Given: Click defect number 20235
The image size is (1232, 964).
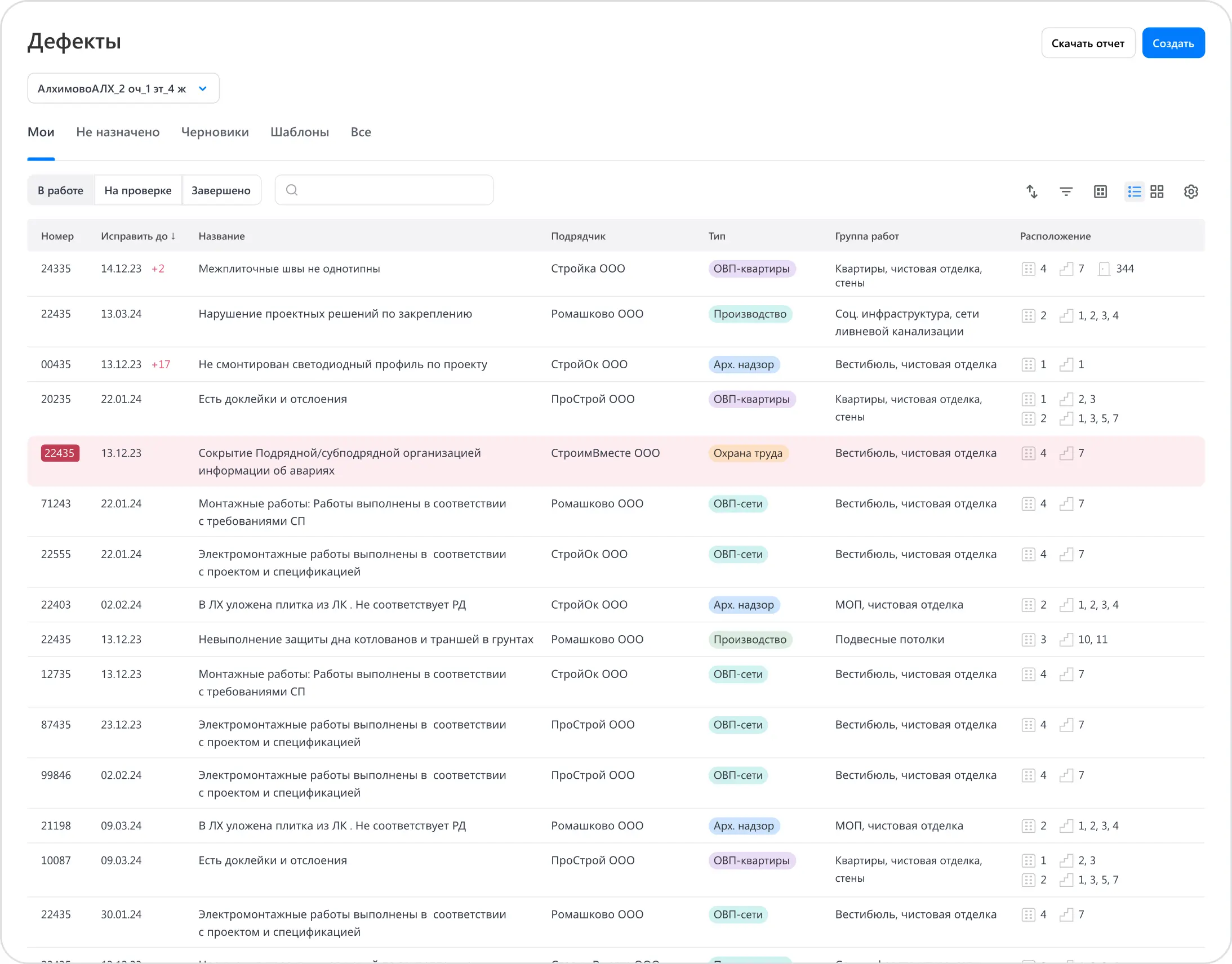Looking at the screenshot, I should pyautogui.click(x=56, y=399).
